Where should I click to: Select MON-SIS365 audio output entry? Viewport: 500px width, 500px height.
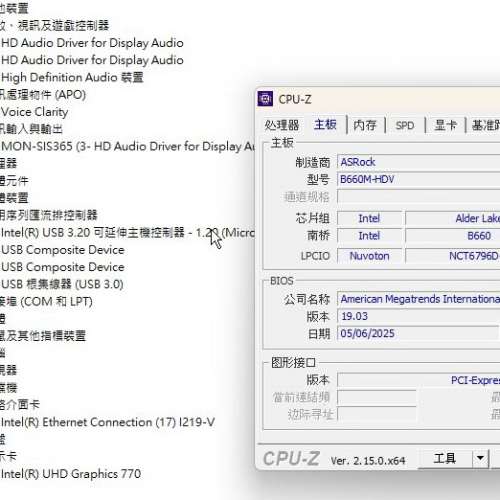(x=128, y=146)
